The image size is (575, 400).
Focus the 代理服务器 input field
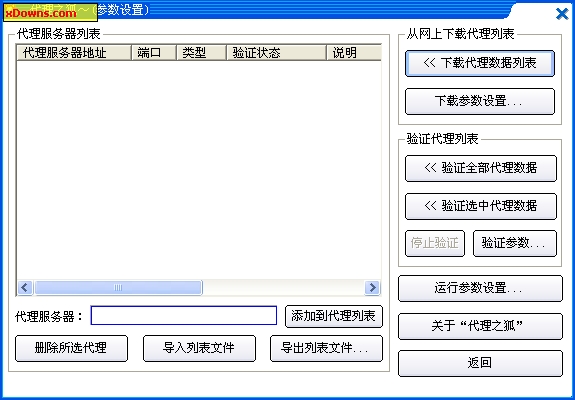click(x=184, y=315)
